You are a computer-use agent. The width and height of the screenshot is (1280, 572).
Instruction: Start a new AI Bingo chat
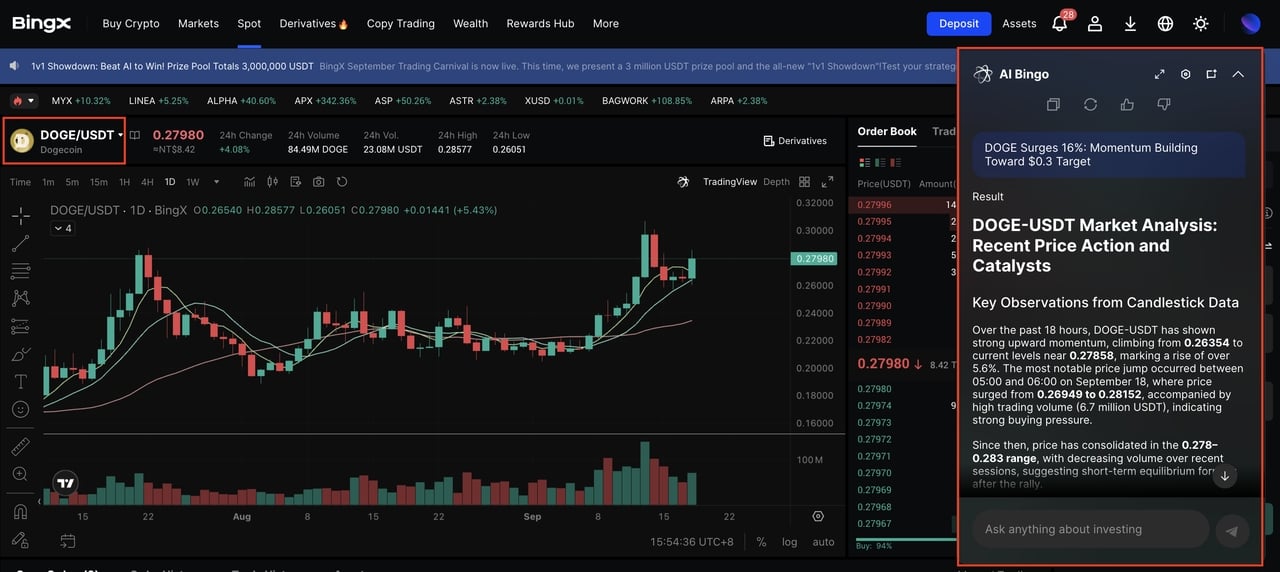coord(1211,74)
